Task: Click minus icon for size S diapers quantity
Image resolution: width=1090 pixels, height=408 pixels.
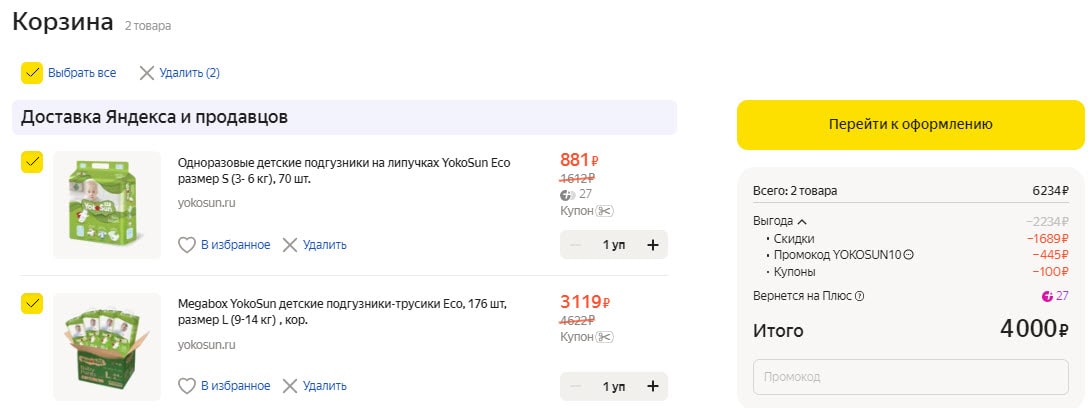Action: (x=575, y=245)
